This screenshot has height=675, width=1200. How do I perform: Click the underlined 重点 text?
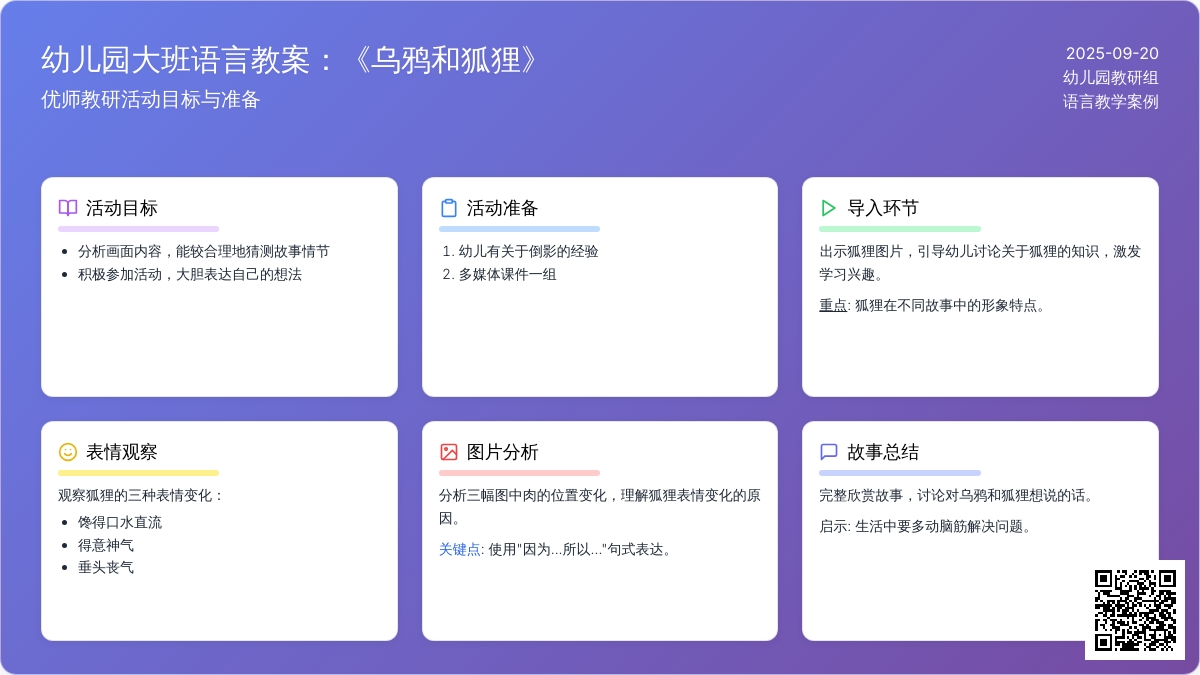click(x=833, y=305)
